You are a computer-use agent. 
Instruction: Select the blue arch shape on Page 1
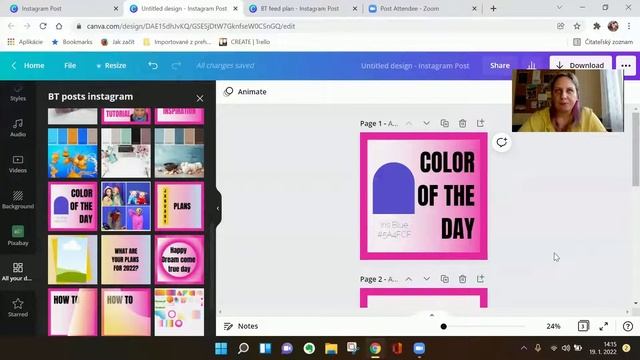393,188
